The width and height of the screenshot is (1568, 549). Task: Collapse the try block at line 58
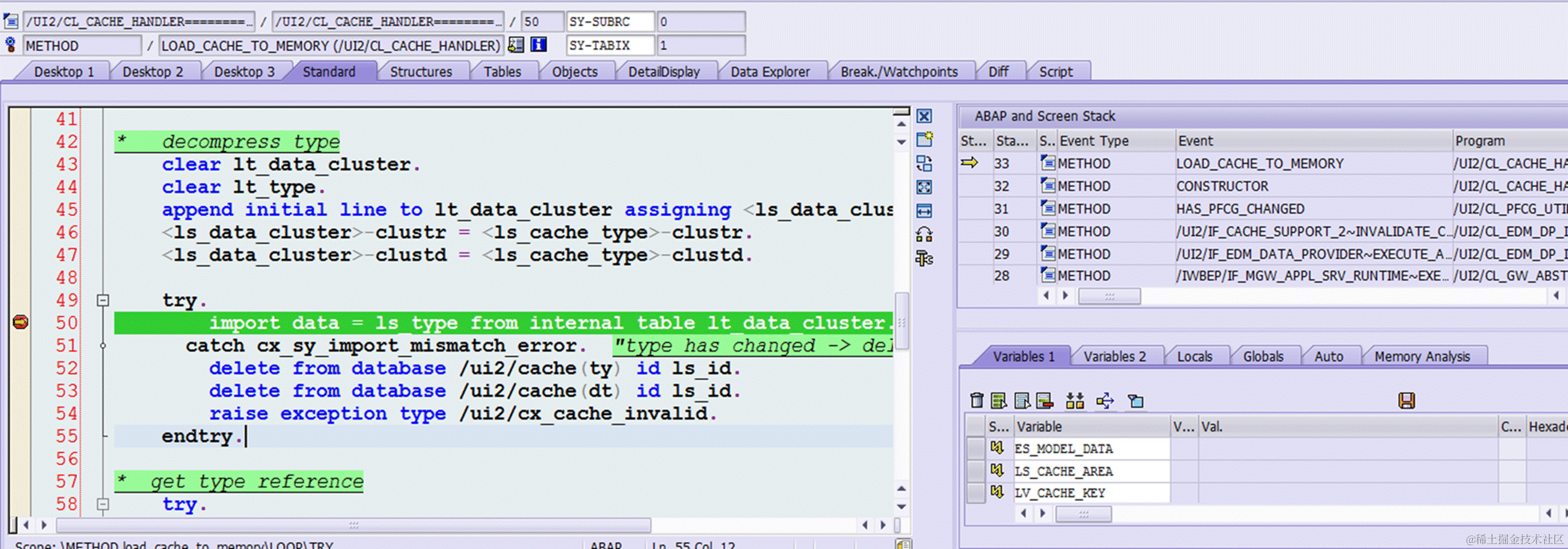[103, 504]
